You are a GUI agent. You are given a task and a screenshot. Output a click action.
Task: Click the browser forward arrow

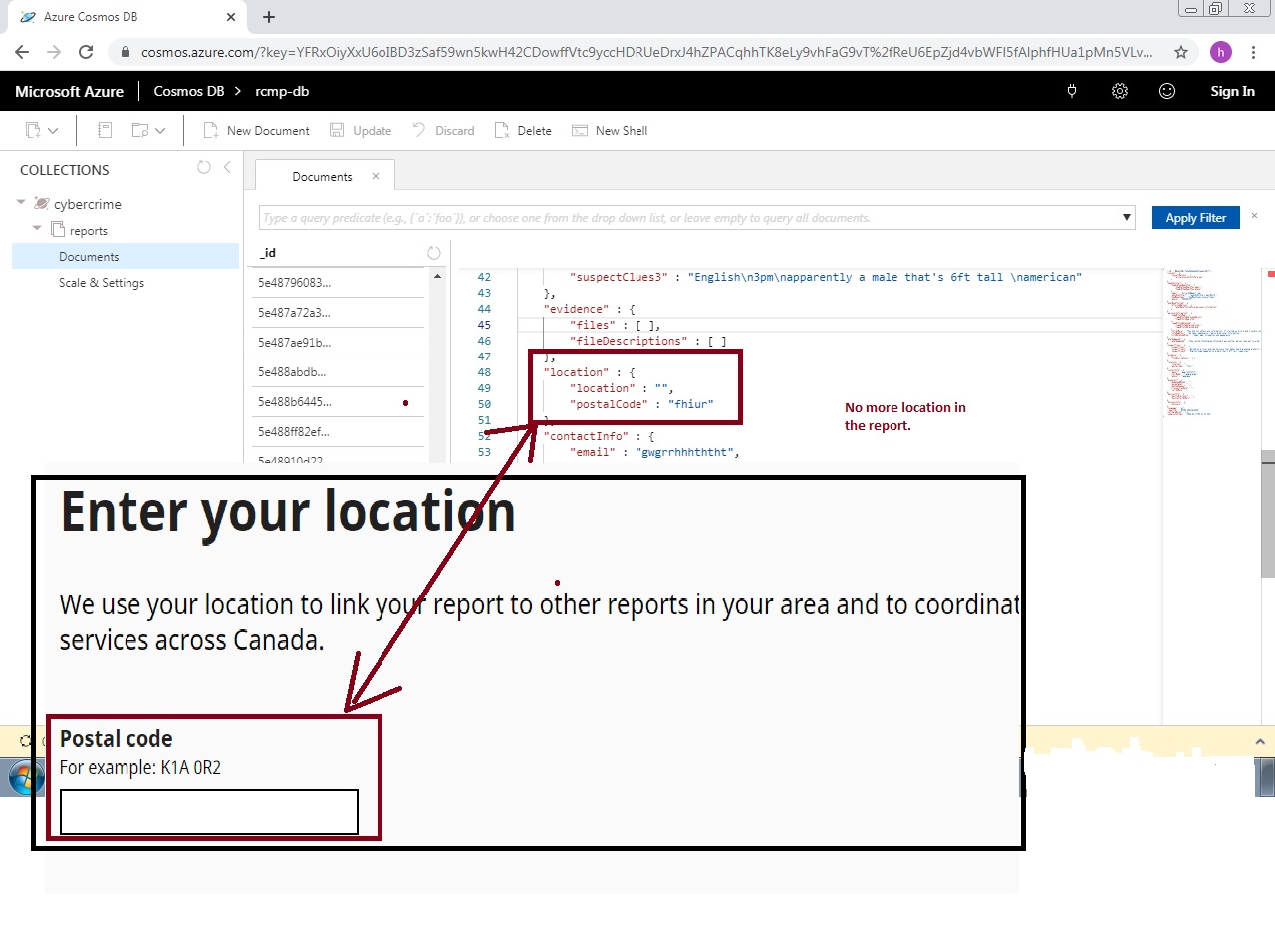pyautogui.click(x=54, y=52)
